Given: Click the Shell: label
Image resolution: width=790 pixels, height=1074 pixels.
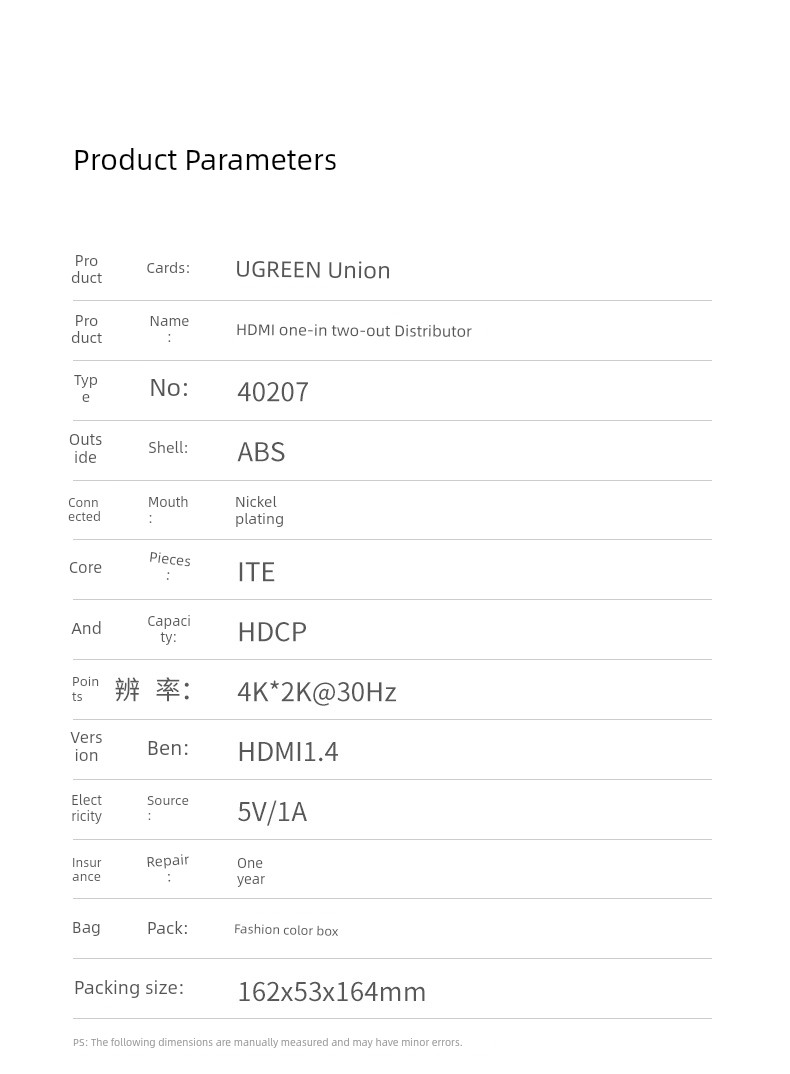Looking at the screenshot, I should click(168, 448).
